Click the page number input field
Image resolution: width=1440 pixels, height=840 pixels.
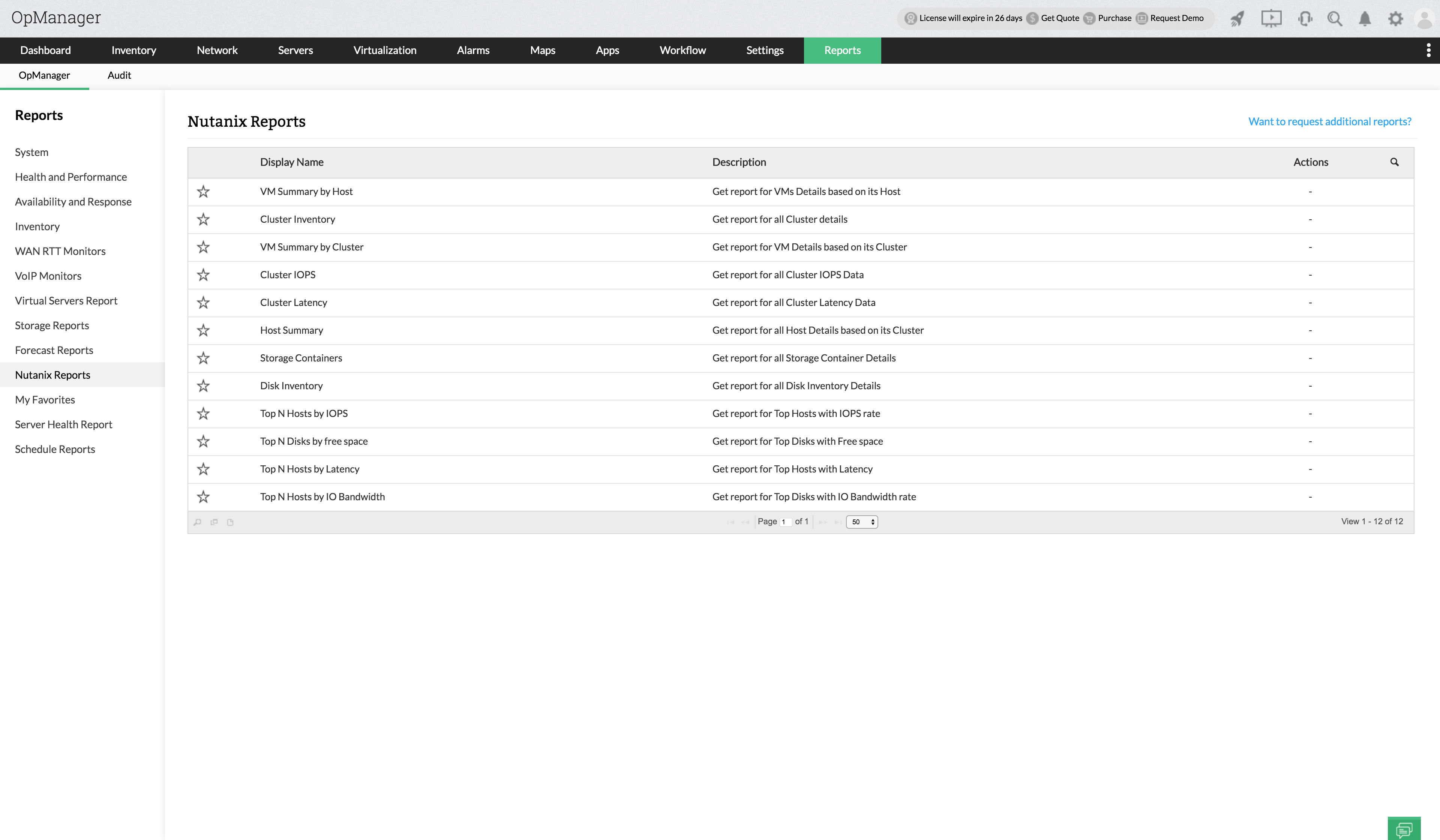click(785, 522)
